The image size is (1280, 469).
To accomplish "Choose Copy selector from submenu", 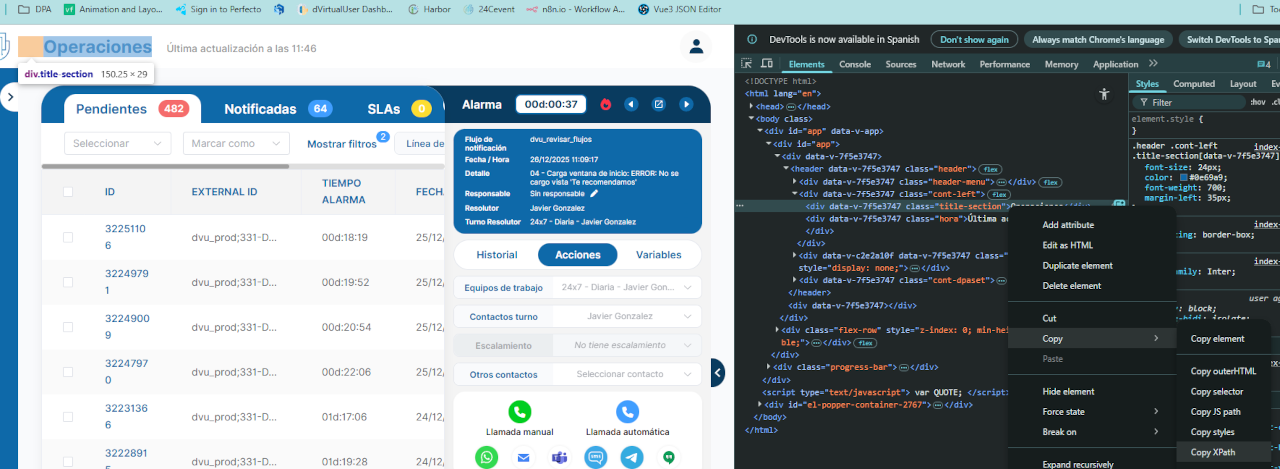I will (x=1217, y=392).
